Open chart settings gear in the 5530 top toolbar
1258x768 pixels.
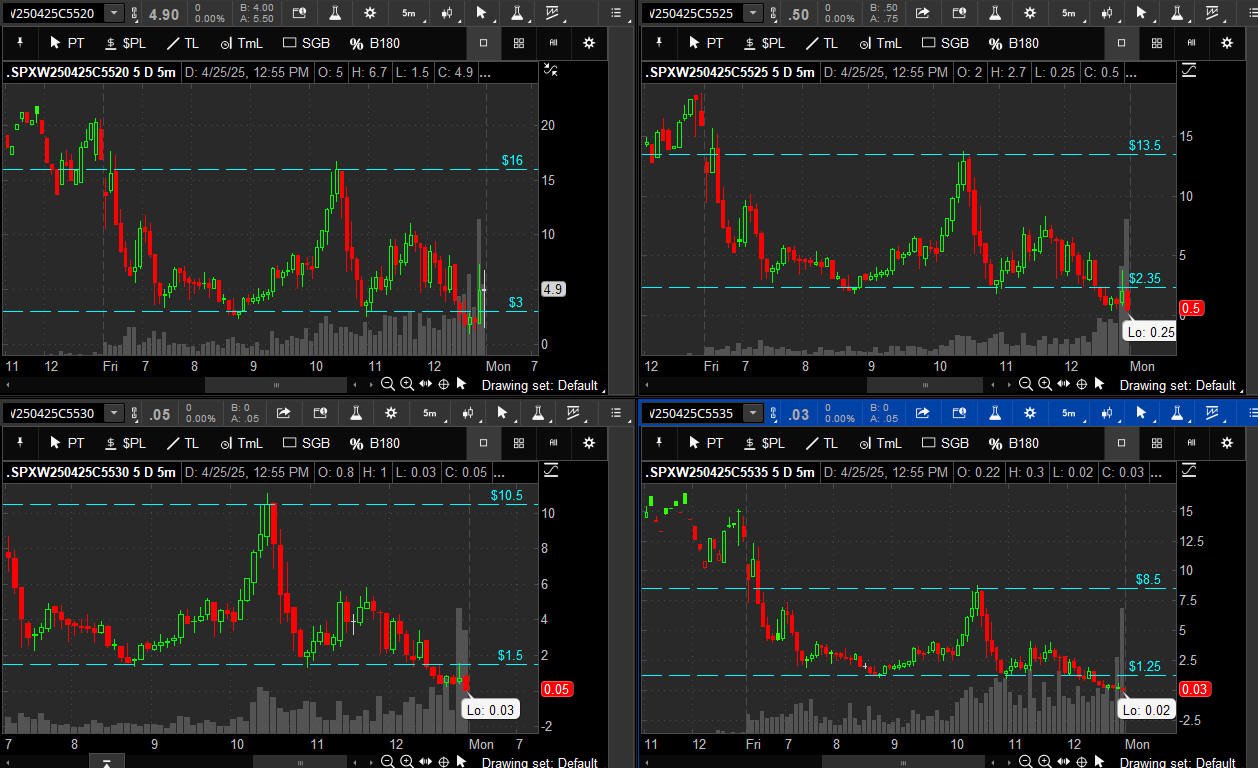391,413
